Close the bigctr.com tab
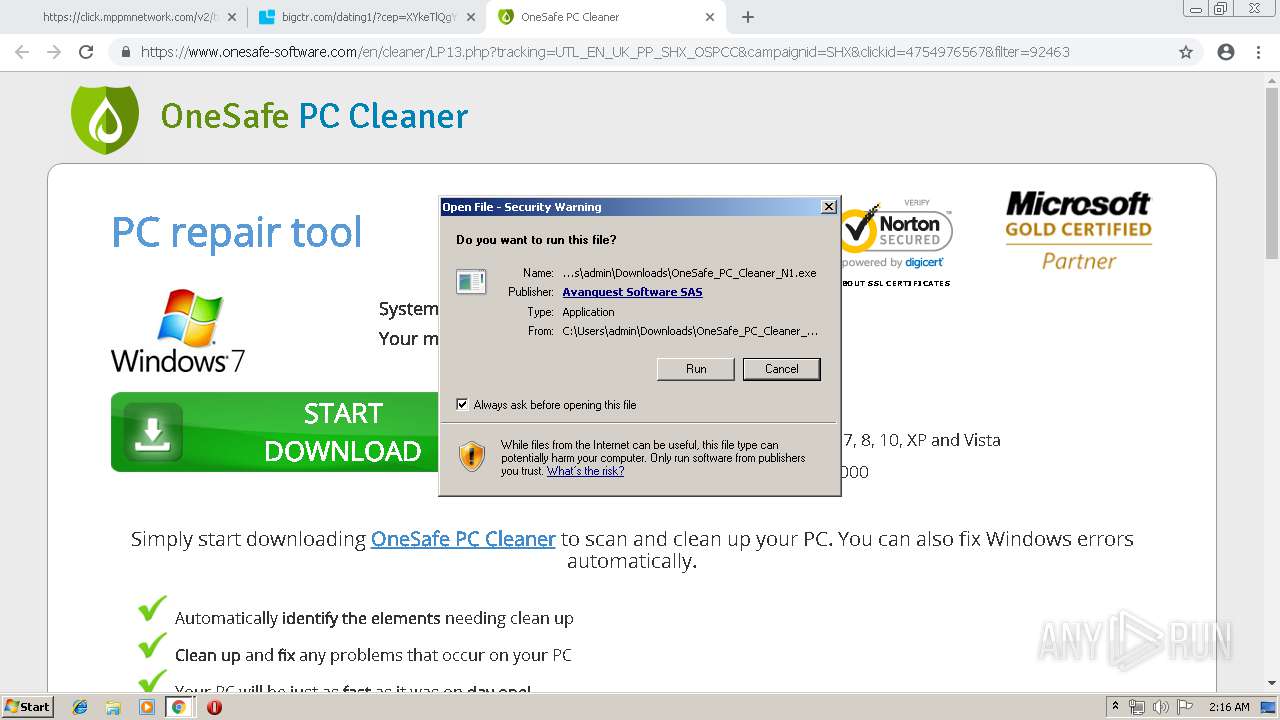 (471, 17)
